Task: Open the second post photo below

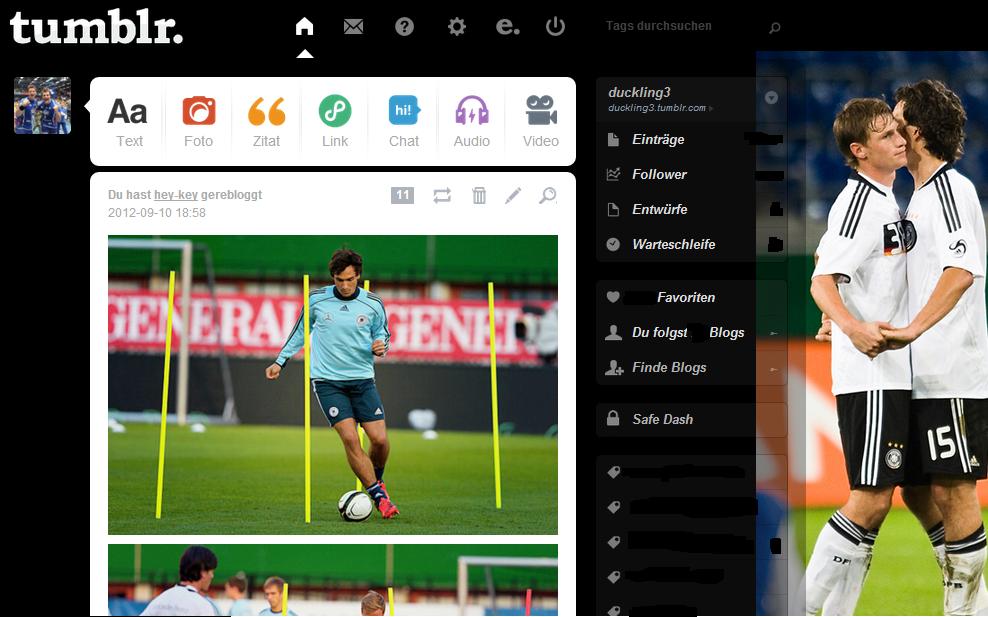Action: coord(333,580)
